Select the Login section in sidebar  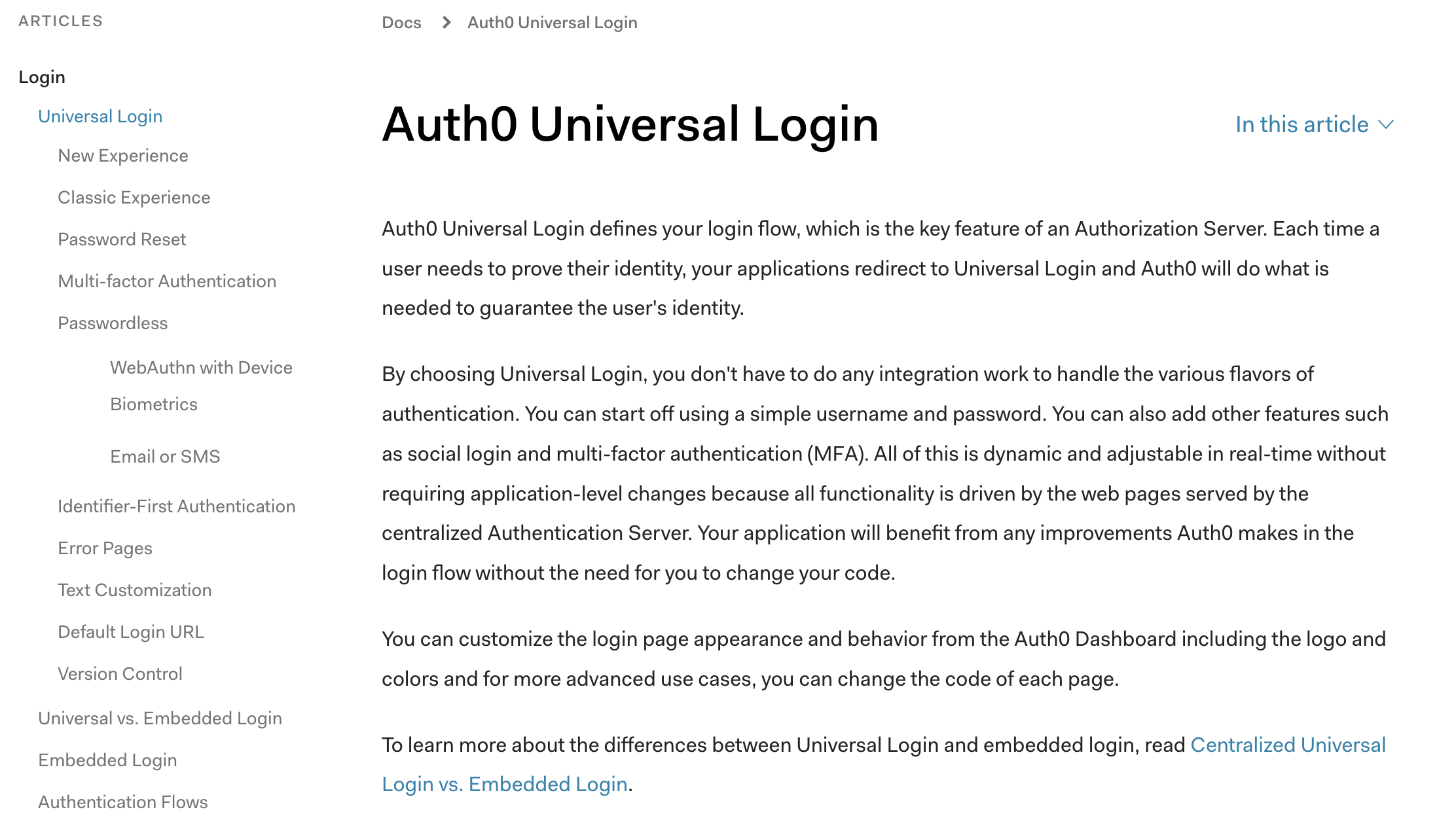[42, 77]
